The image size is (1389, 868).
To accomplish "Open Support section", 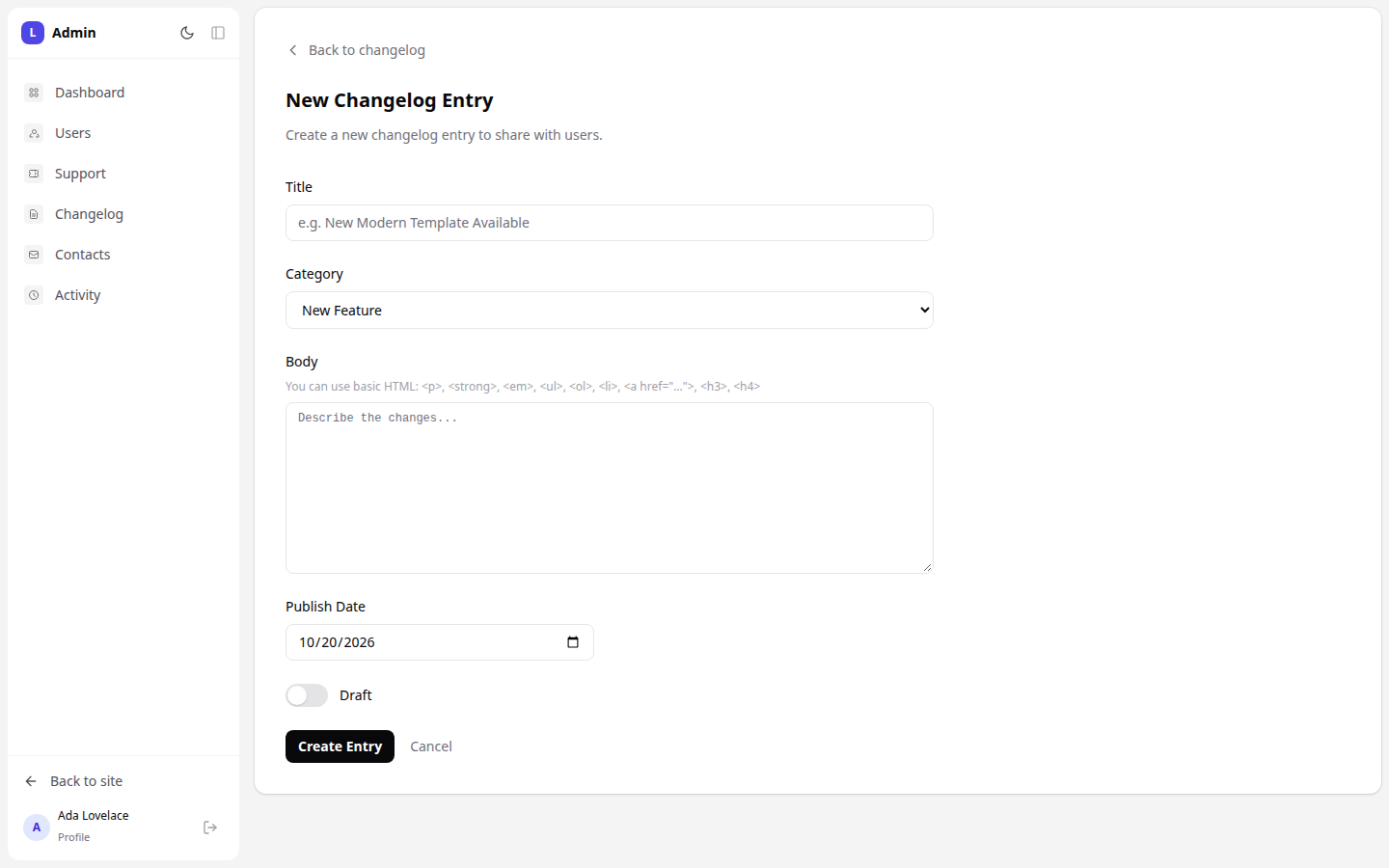I will click(x=123, y=174).
